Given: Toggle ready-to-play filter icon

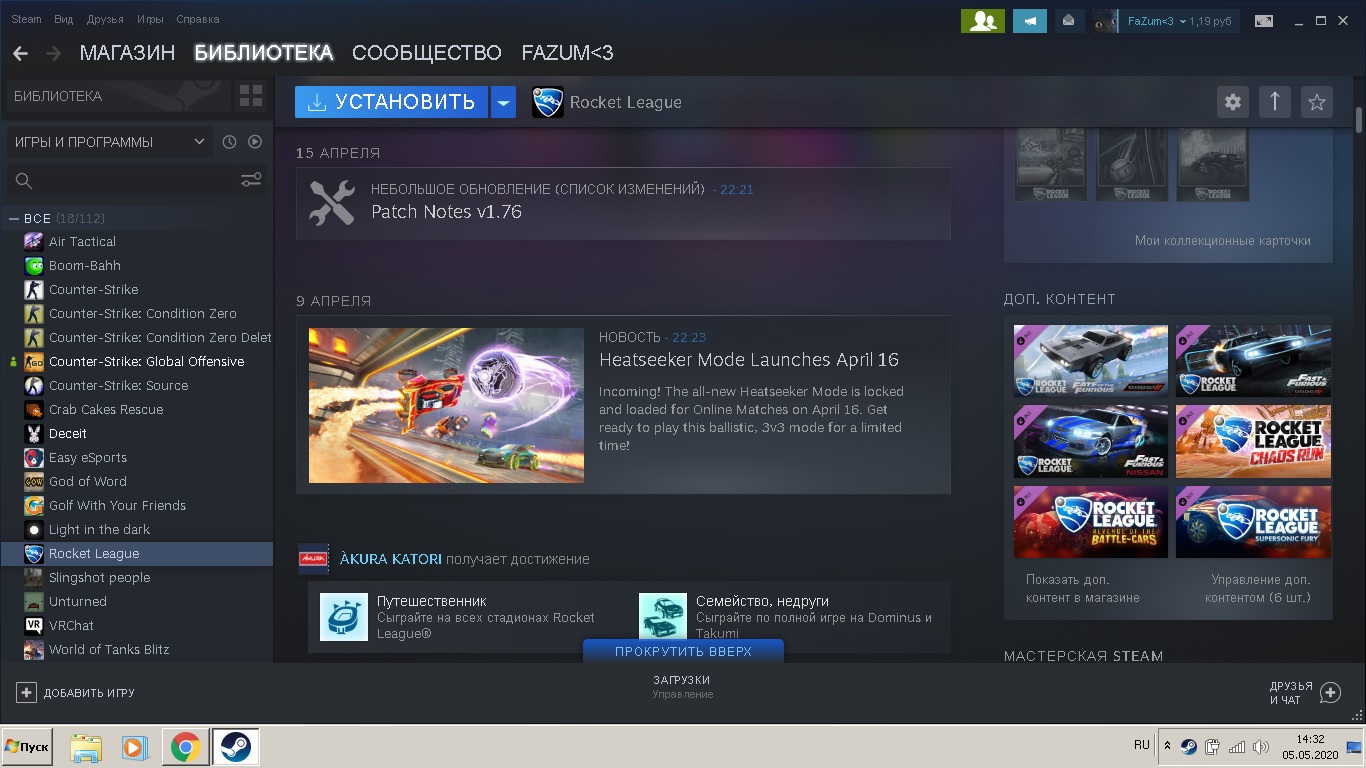Looking at the screenshot, I should click(x=255, y=142).
